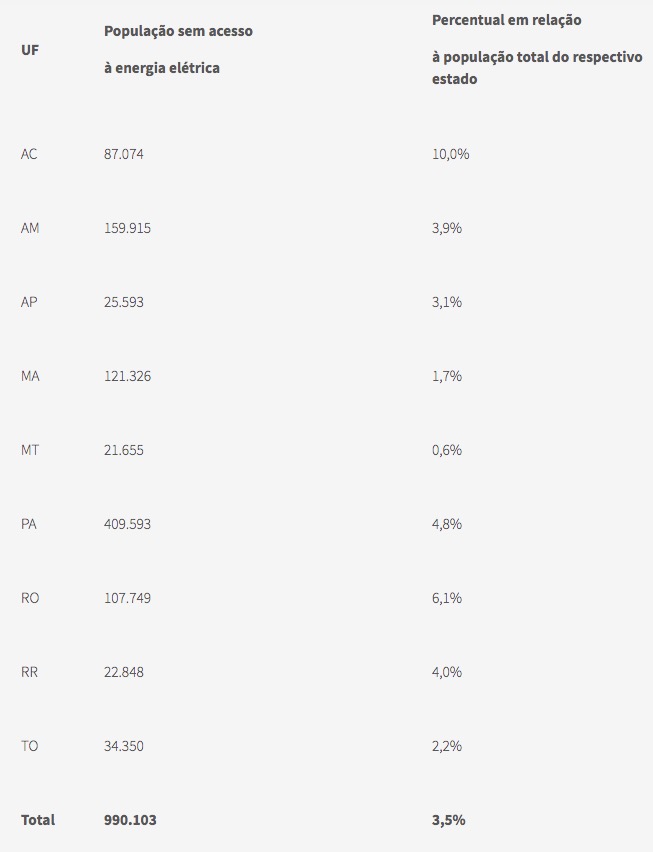Viewport: 653px width, 852px height.
Task: Select the AP state abbreviation
Action: click(x=29, y=302)
